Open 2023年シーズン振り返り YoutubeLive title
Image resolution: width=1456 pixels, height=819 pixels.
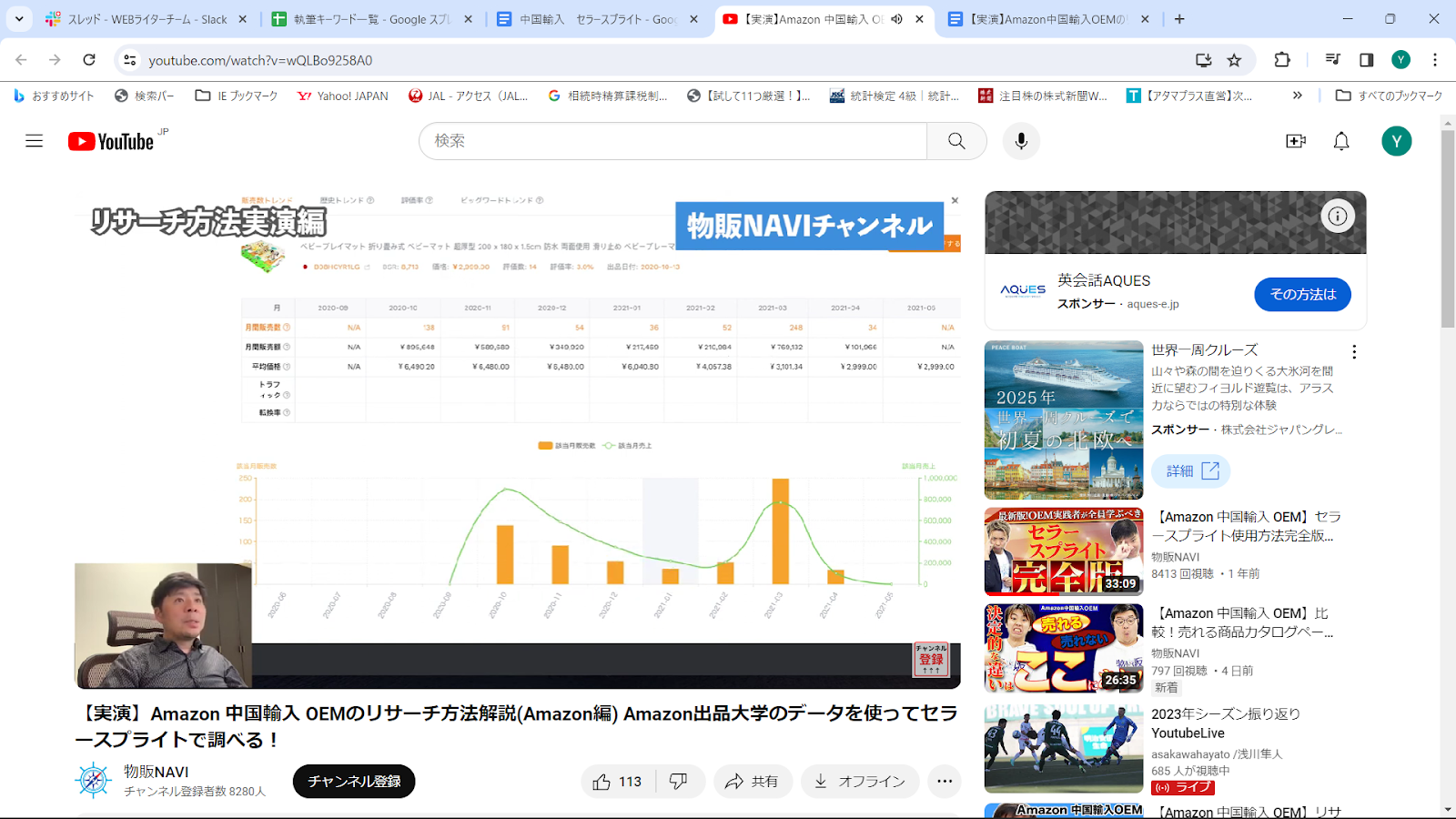(x=1226, y=723)
